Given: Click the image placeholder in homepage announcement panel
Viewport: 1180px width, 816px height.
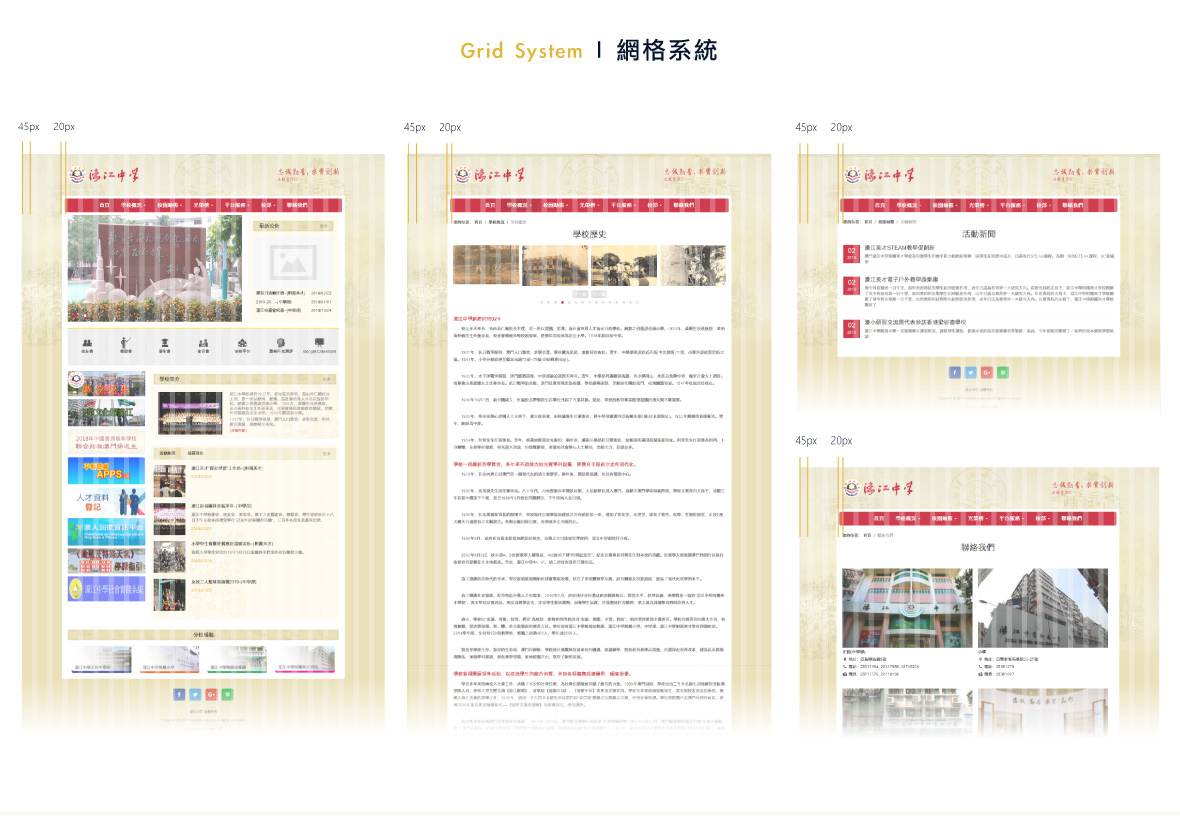Looking at the screenshot, I should [293, 262].
